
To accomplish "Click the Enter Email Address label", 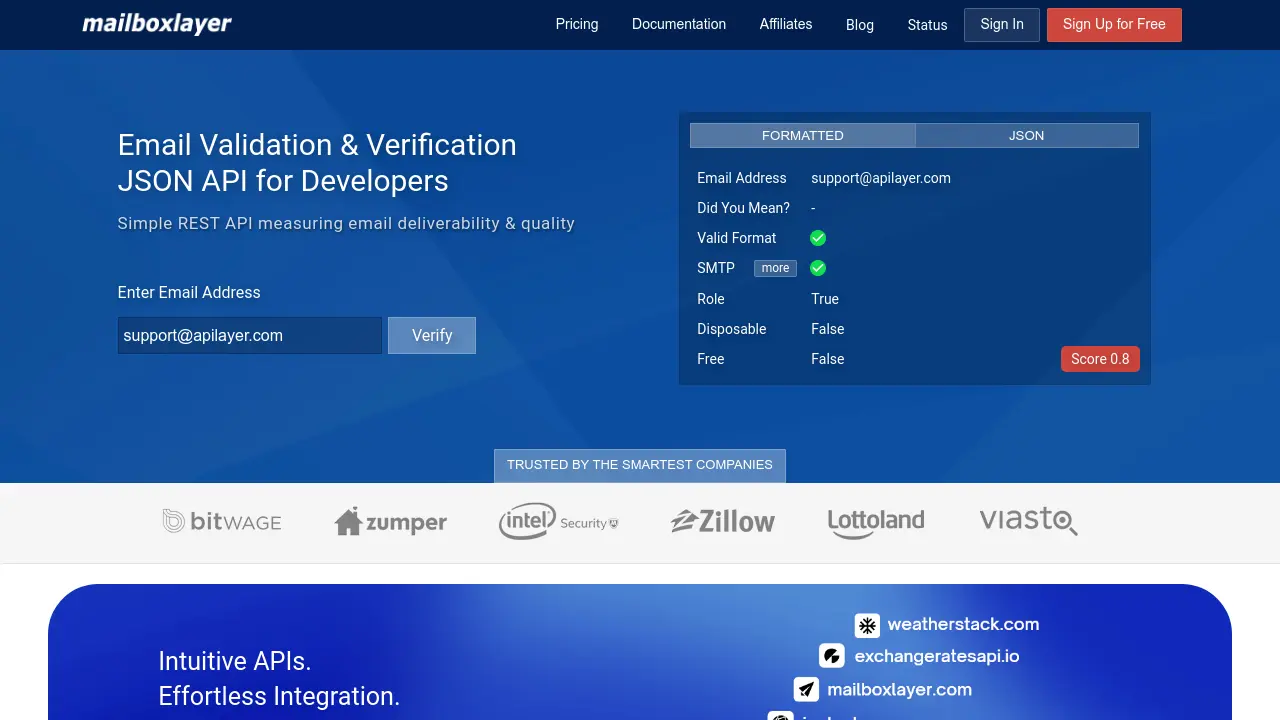I will pyautogui.click(x=189, y=292).
